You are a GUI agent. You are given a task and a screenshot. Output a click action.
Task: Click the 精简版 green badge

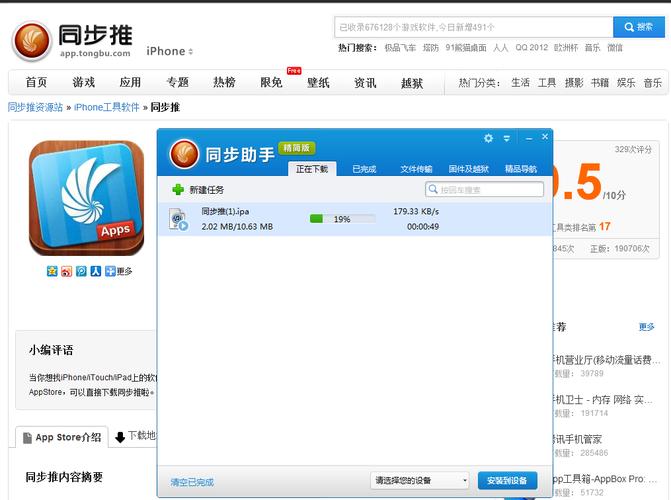[x=297, y=148]
